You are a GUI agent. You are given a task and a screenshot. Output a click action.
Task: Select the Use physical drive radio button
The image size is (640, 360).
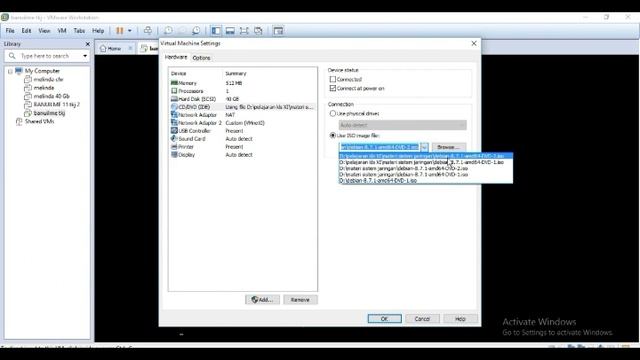coord(333,113)
